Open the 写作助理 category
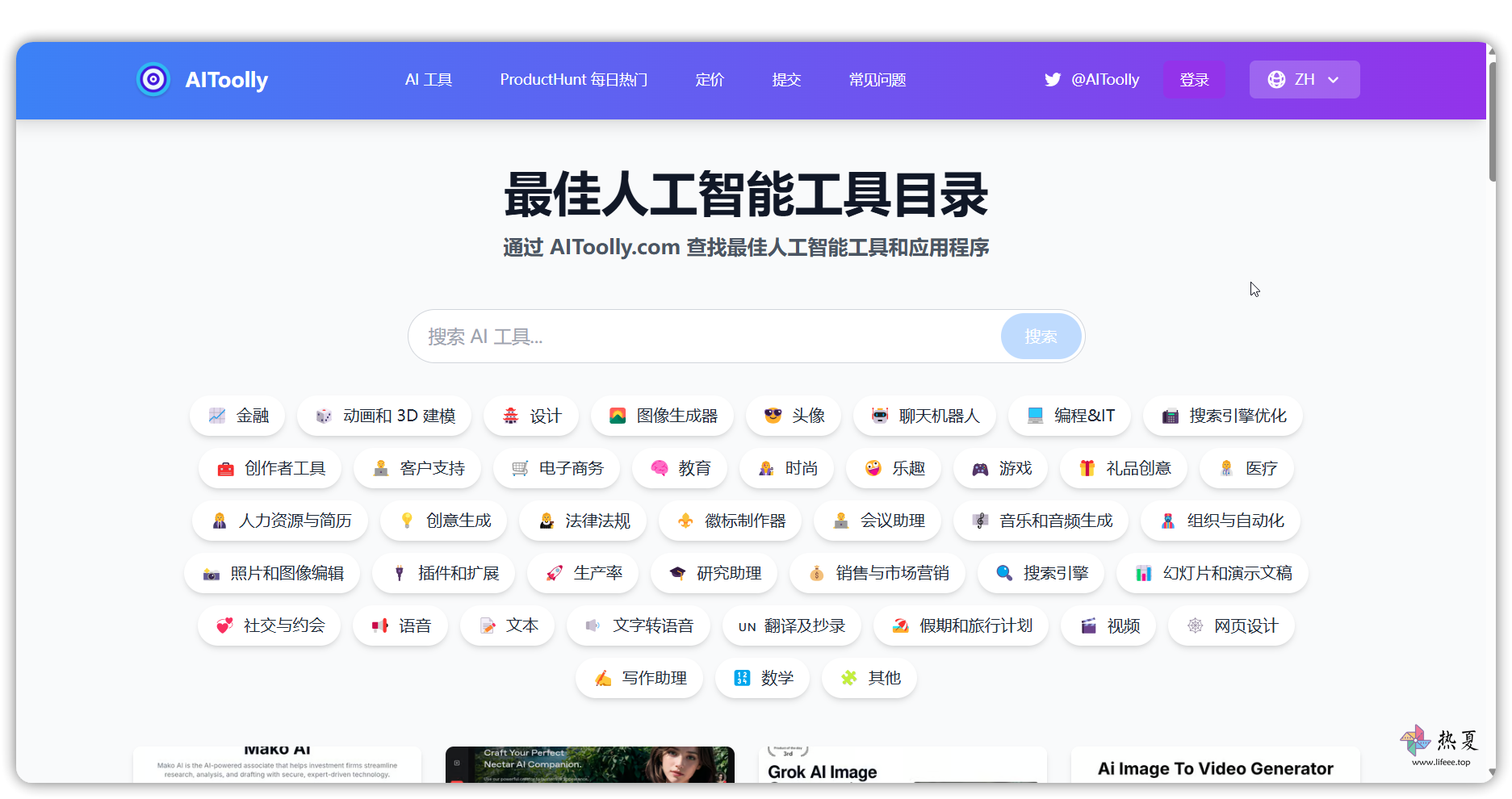Screen dimensions: 1512x799 click(639, 678)
